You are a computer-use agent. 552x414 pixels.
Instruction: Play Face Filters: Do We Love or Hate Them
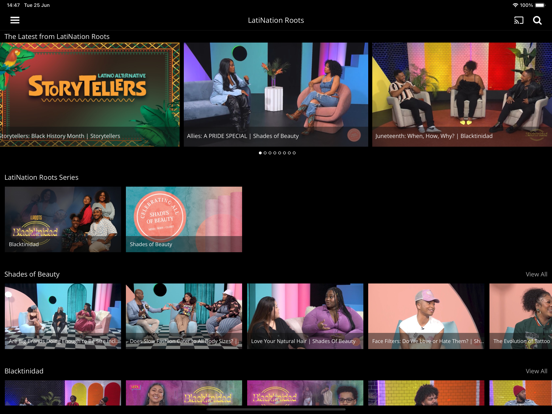(426, 316)
